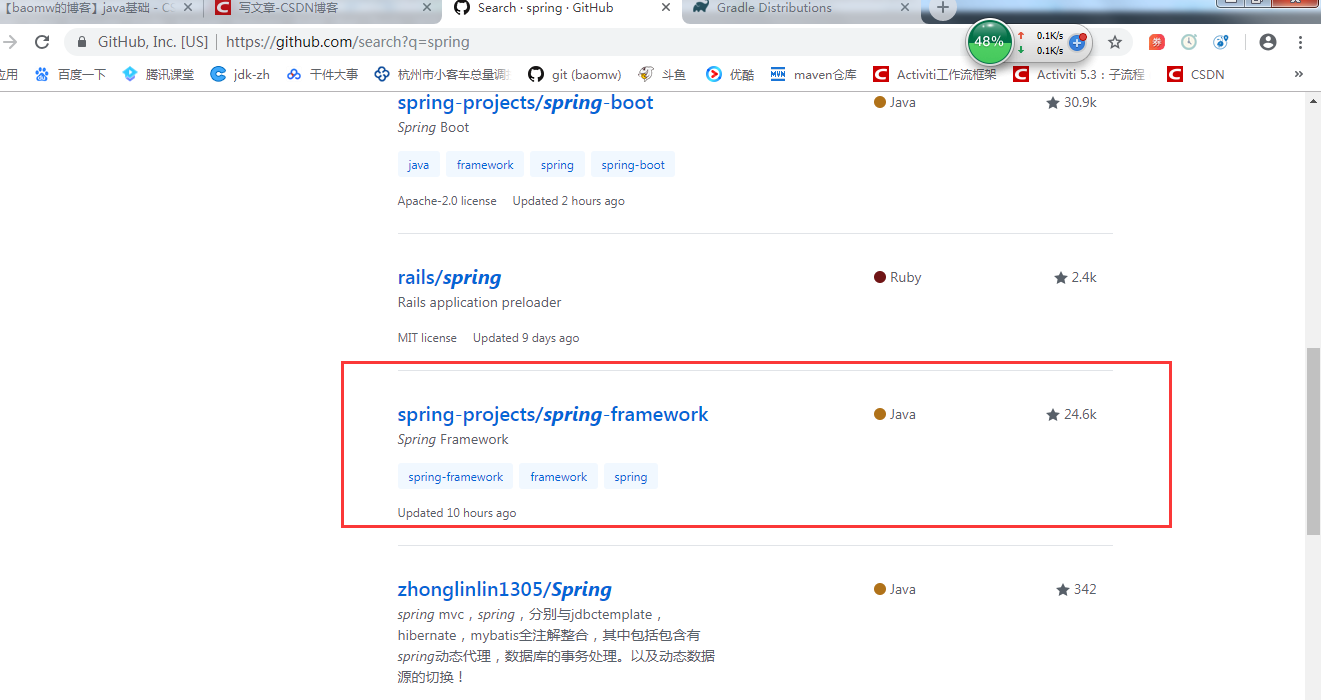
Task: Switch to the Gradle Distributions tab
Action: pyautogui.click(x=800, y=8)
